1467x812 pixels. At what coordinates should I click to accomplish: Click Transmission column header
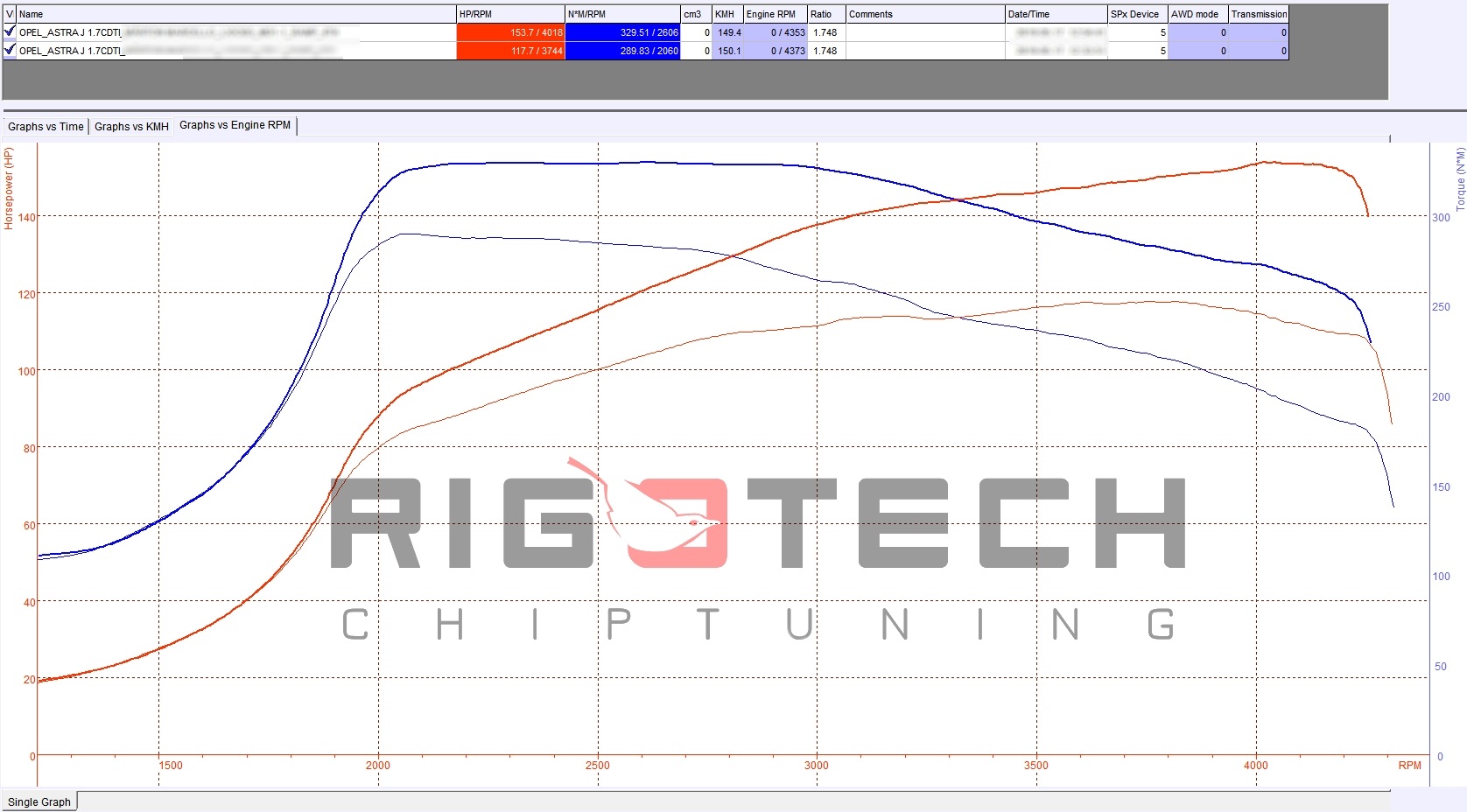(1259, 14)
